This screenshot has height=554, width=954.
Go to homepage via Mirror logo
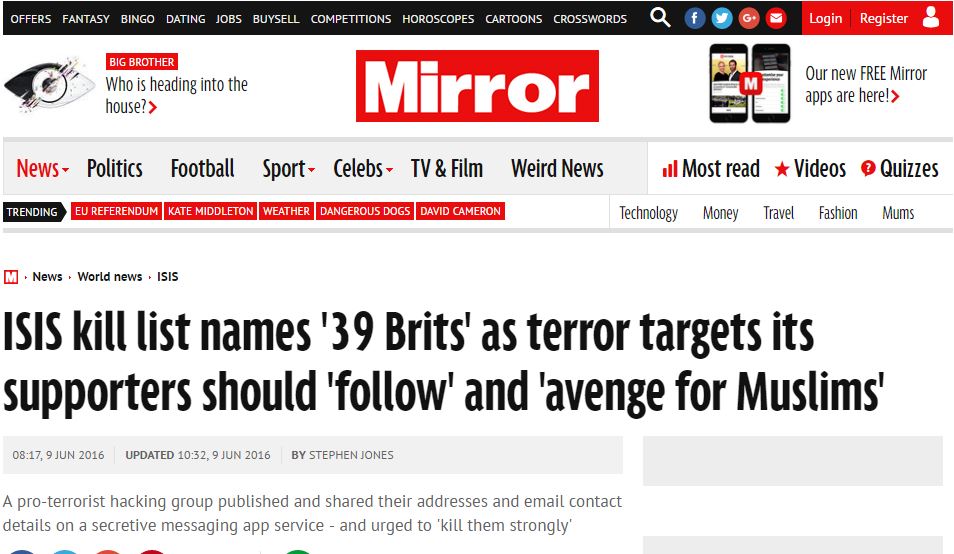coord(477,86)
